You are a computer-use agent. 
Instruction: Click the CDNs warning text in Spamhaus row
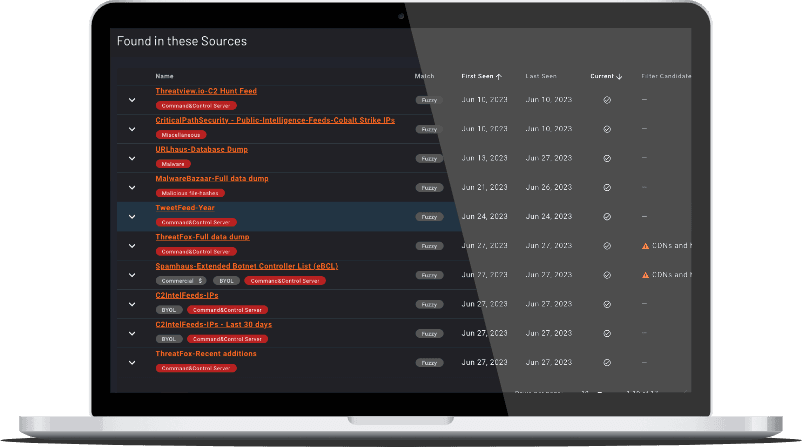click(672, 275)
